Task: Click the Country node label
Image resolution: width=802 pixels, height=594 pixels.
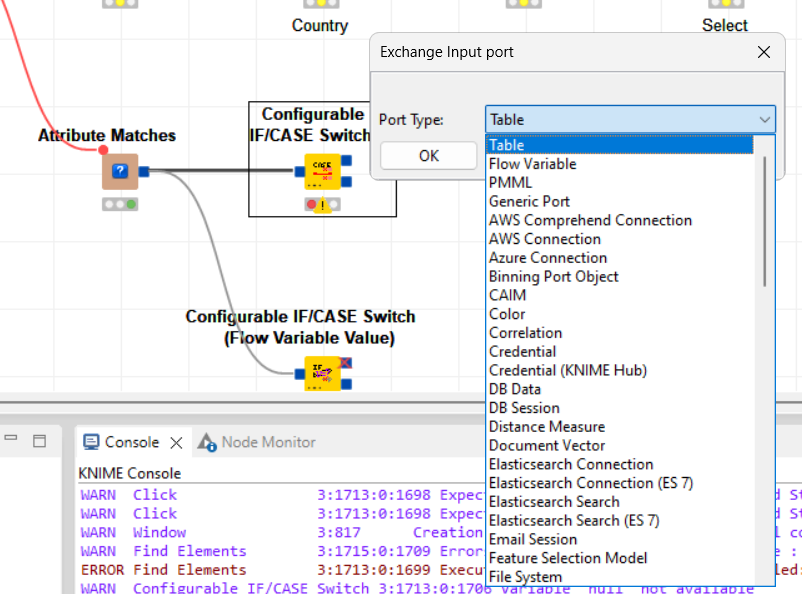Action: coord(320,25)
